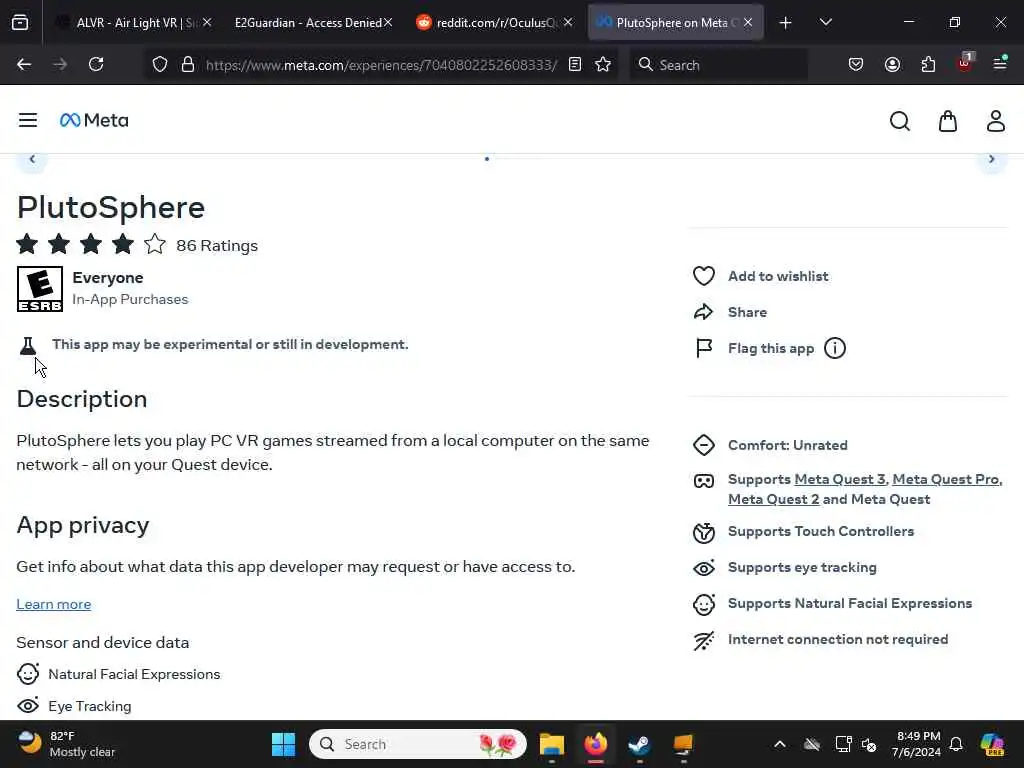Screen dimensions: 1024x768
Task: Open File Explorer from taskbar
Action: [x=552, y=744]
